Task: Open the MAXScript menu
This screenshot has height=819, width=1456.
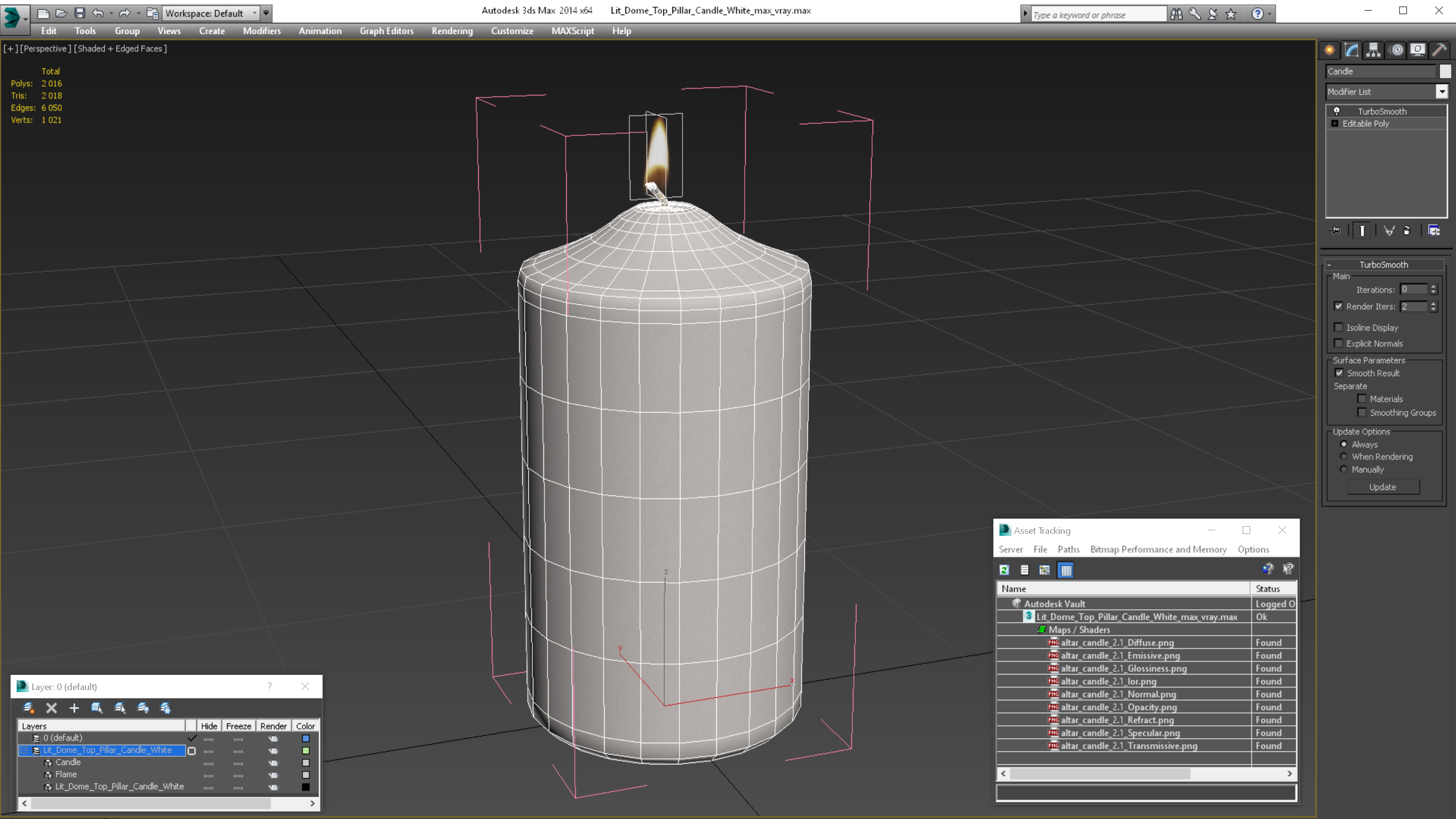Action: pyautogui.click(x=573, y=31)
